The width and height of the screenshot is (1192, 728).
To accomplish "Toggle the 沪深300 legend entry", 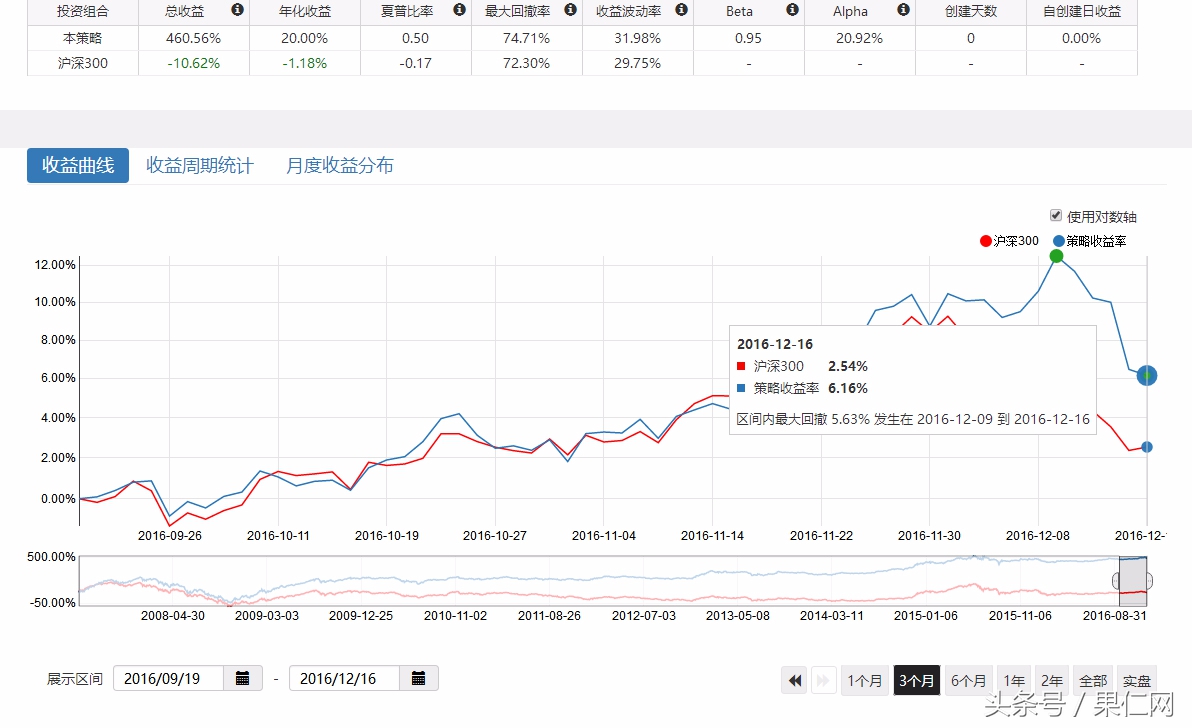I will pyautogui.click(x=1008, y=241).
